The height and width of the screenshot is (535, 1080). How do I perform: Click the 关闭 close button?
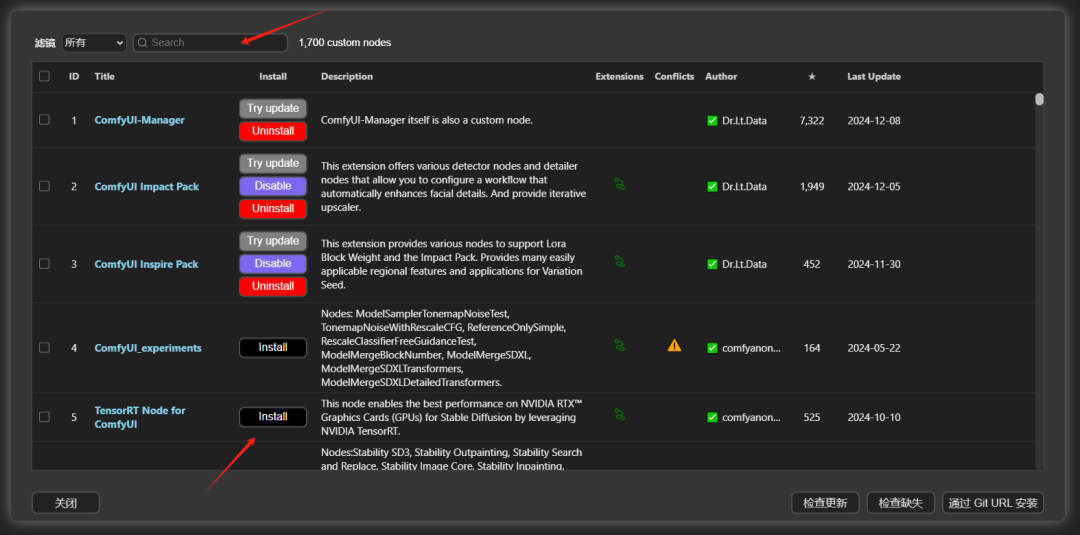coord(65,503)
